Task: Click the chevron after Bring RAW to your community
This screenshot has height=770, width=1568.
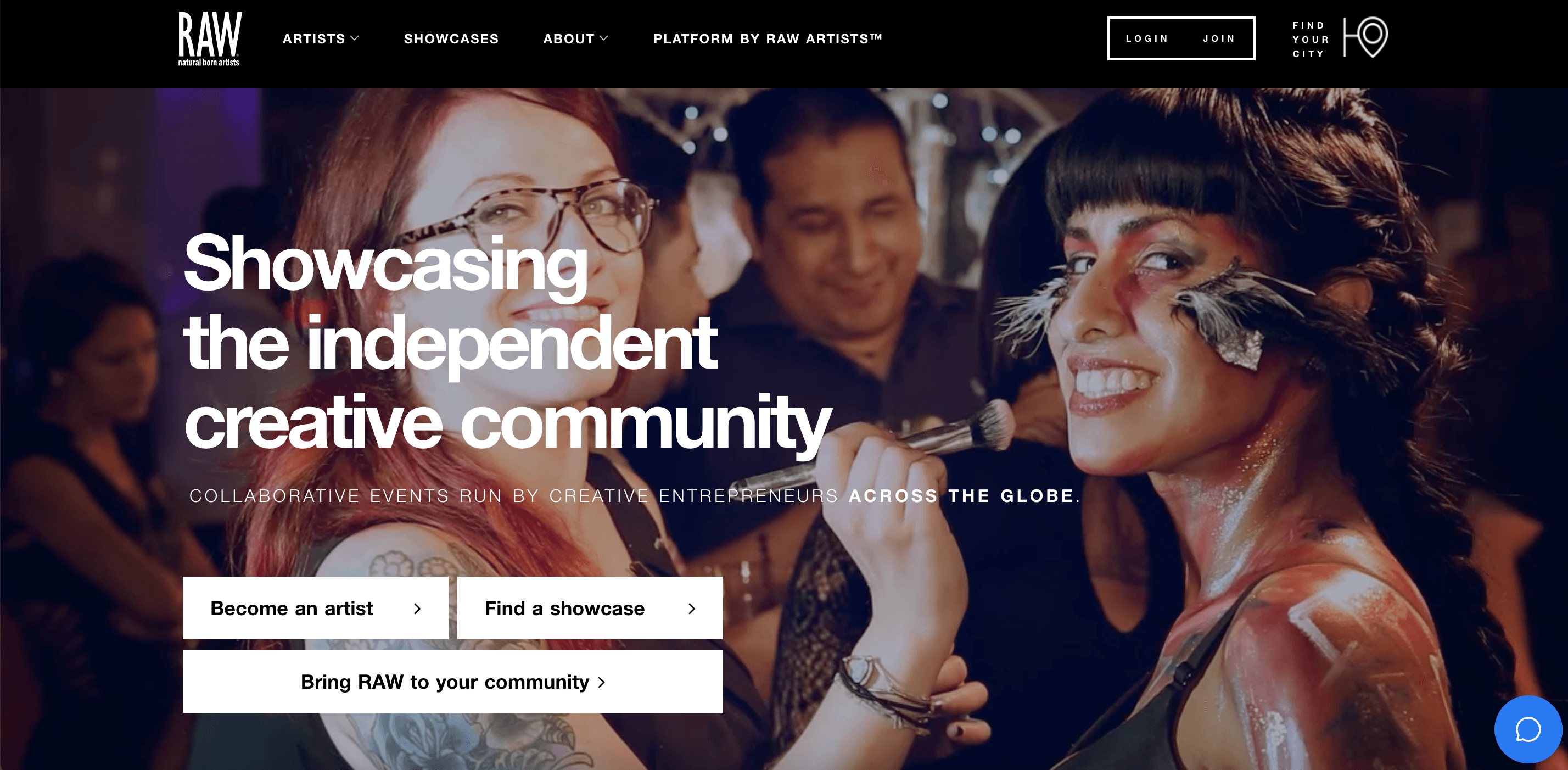Action: [x=601, y=682]
